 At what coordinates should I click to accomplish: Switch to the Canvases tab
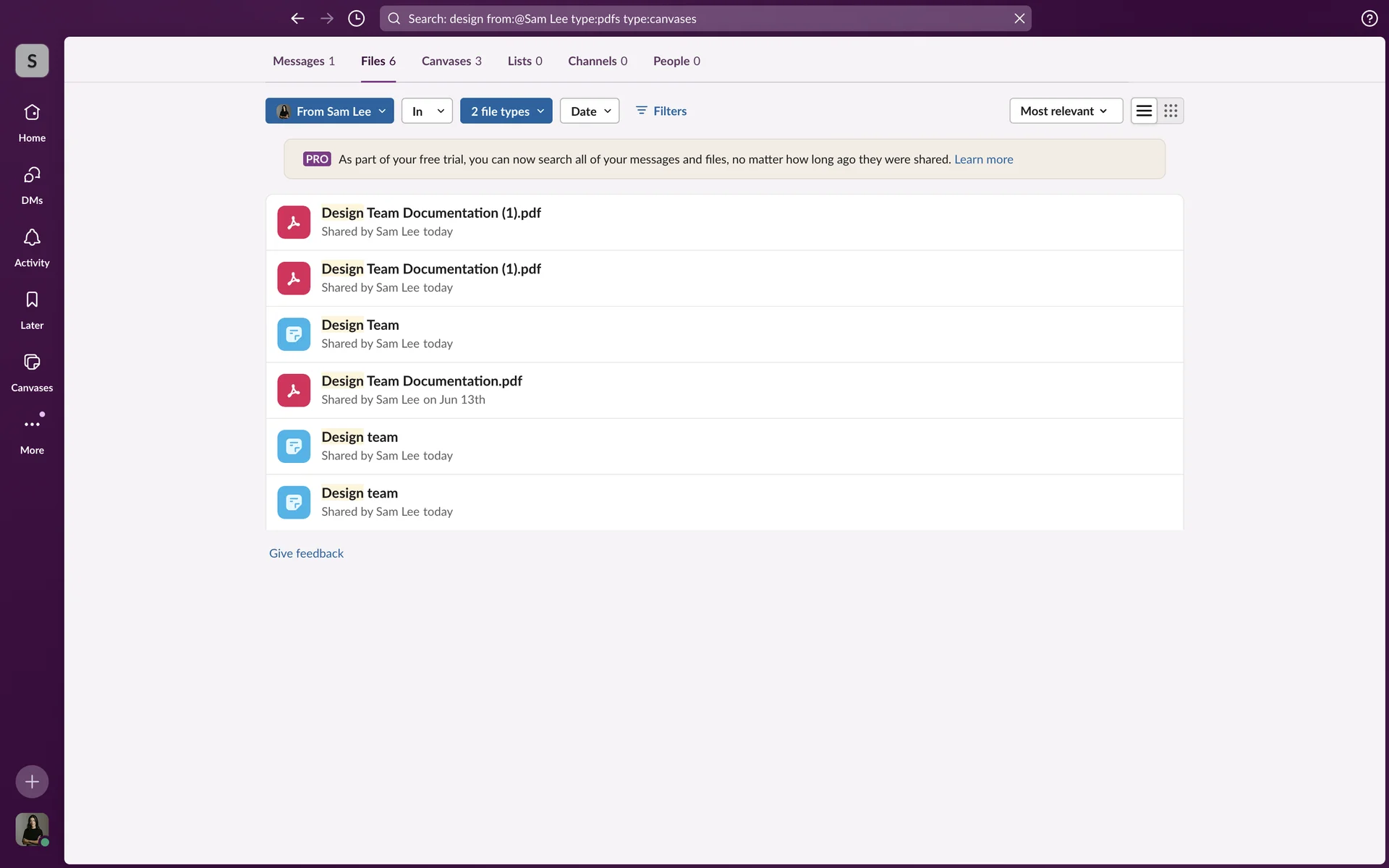(451, 61)
